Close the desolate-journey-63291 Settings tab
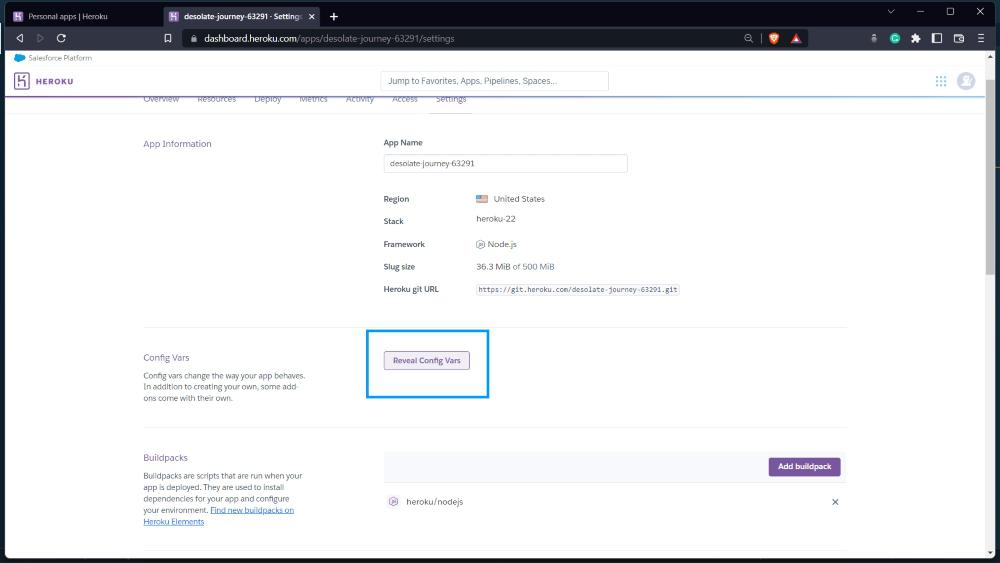This screenshot has height=563, width=1000. tap(312, 17)
